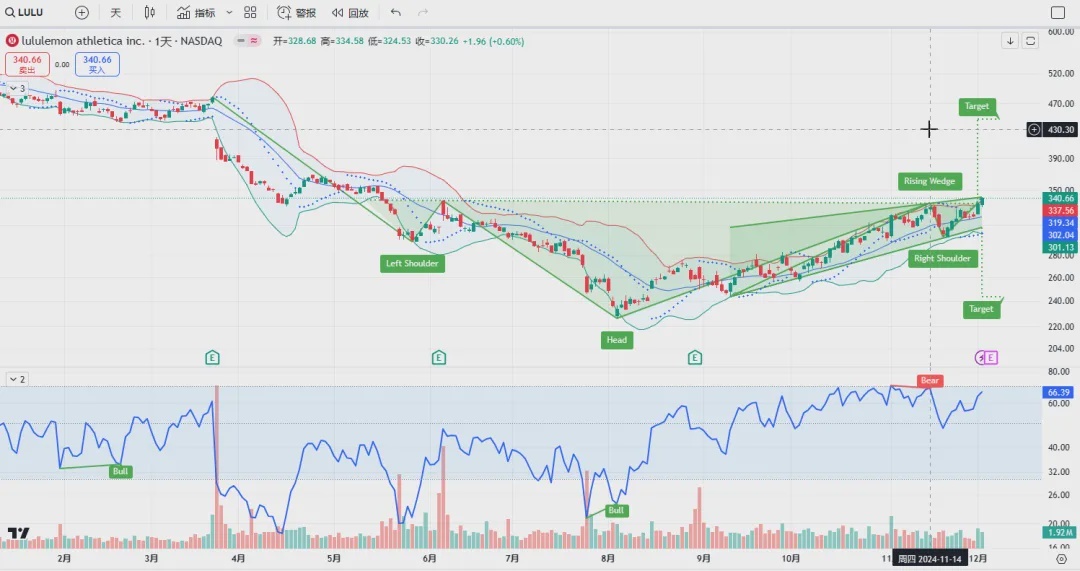
Task: Expand the indicator favorites chevron
Action: tap(229, 13)
